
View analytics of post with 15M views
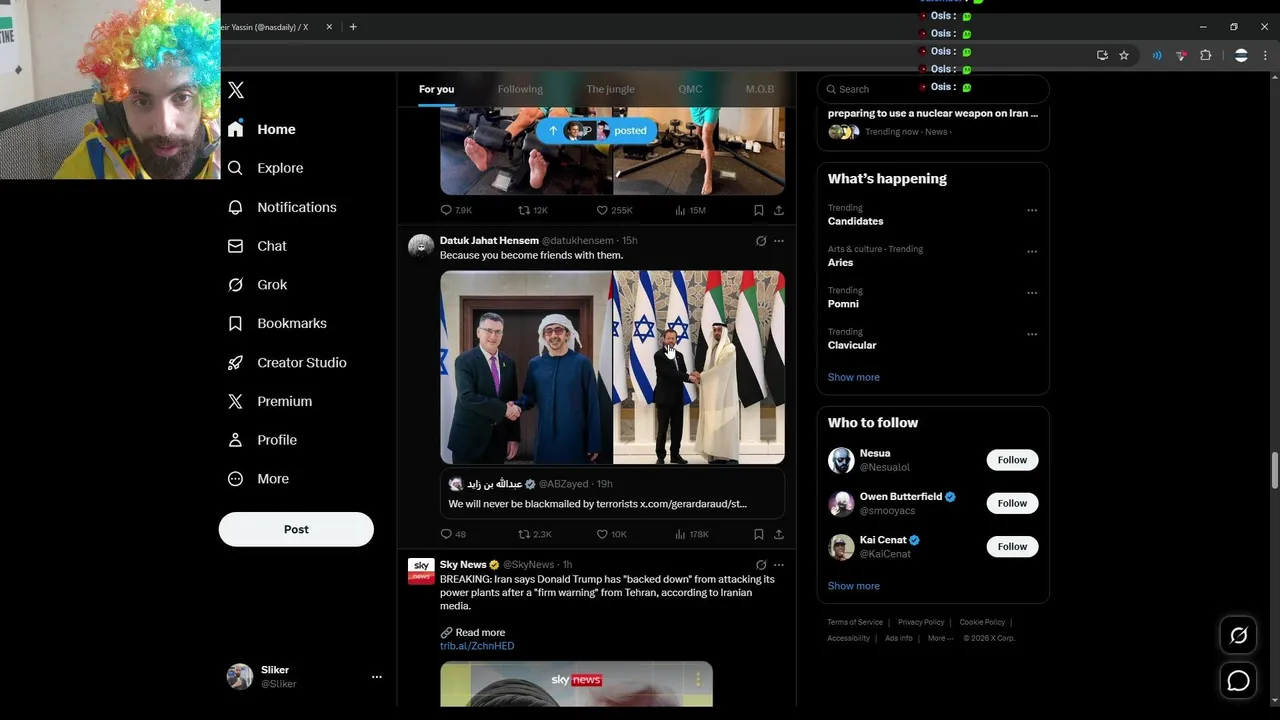(x=690, y=210)
